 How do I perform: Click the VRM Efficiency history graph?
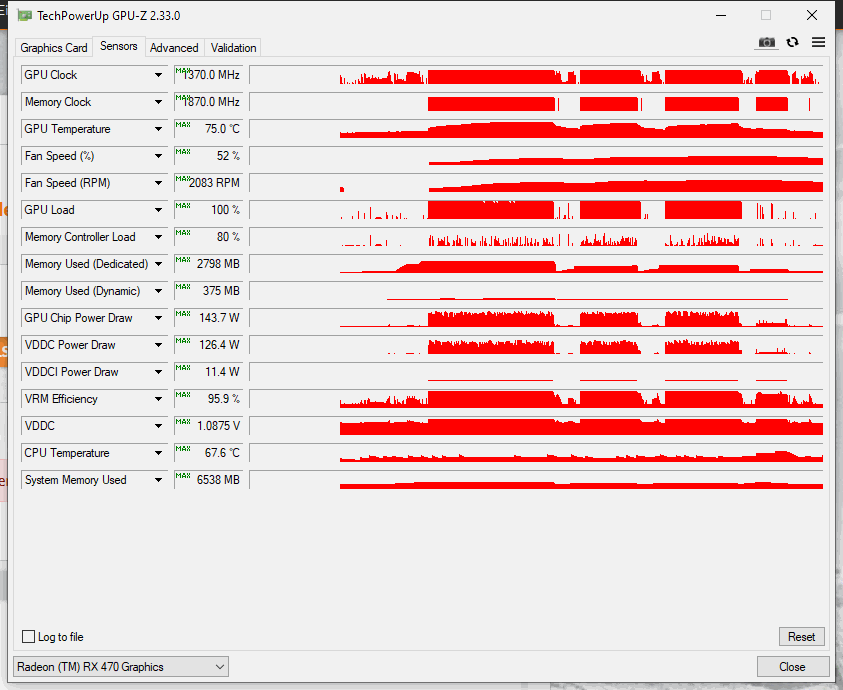tap(536, 399)
